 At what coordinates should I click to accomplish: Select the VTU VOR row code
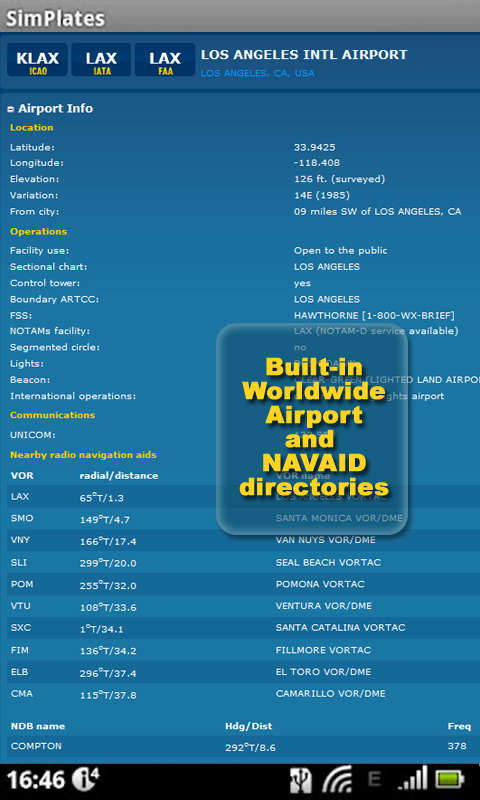tap(20, 606)
